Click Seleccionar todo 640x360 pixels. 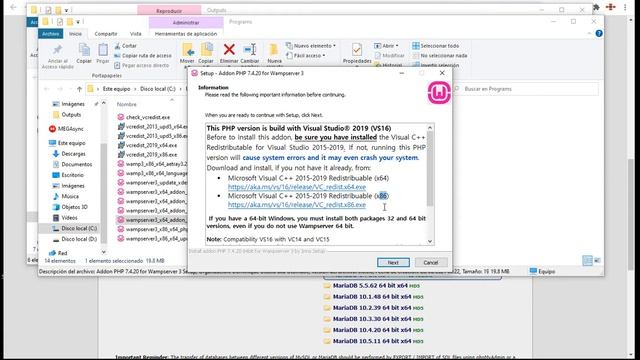click(436, 46)
